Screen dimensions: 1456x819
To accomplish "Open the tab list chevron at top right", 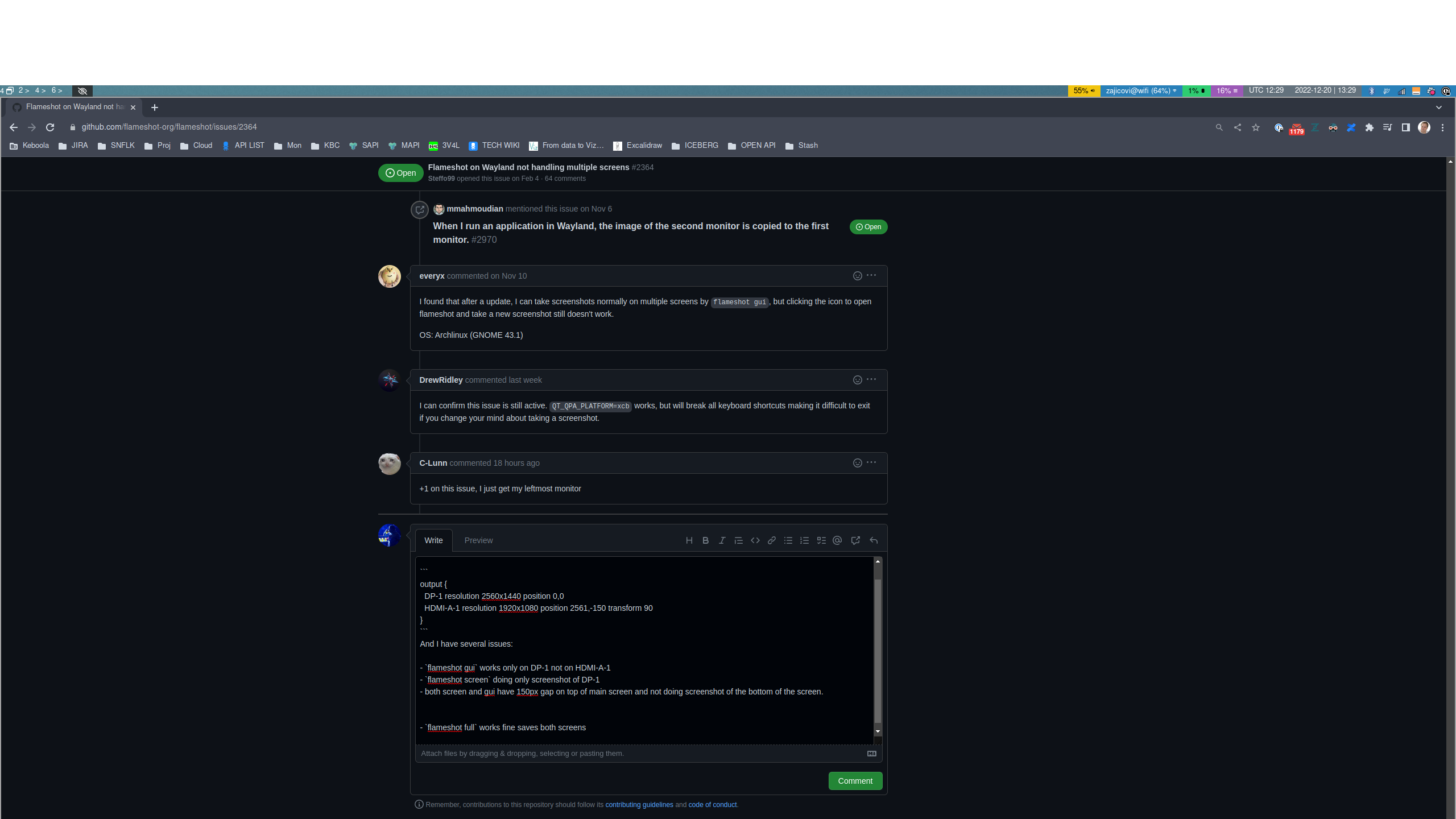I will [x=1438, y=107].
